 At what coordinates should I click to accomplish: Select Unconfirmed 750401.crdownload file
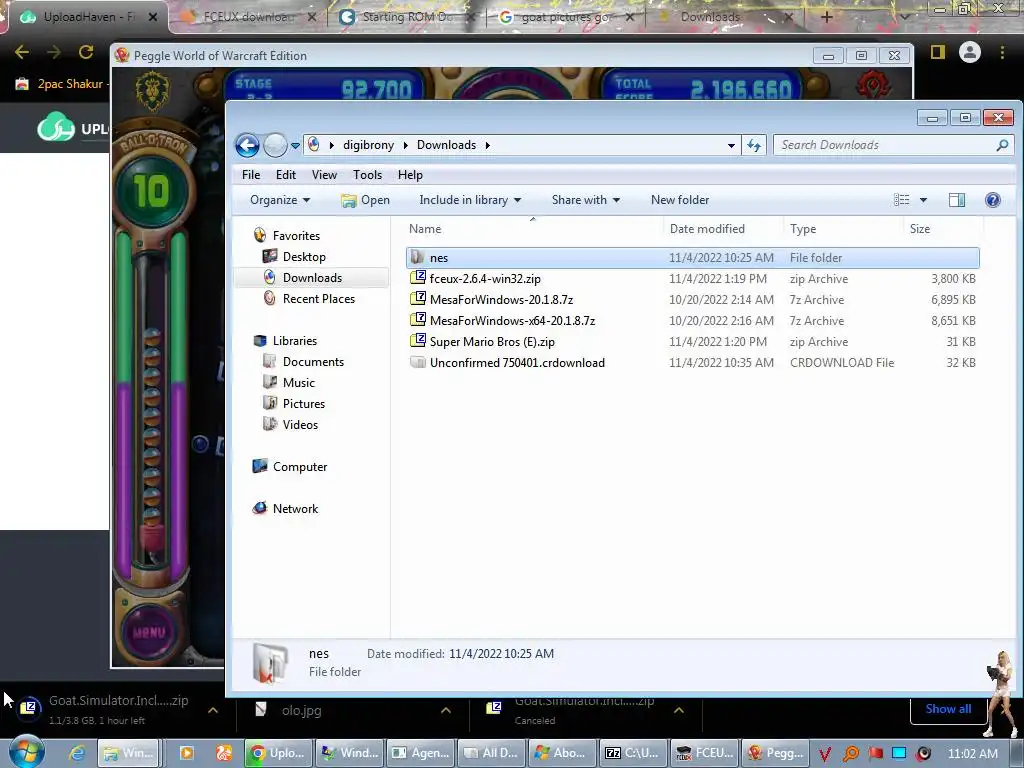(x=692, y=362)
